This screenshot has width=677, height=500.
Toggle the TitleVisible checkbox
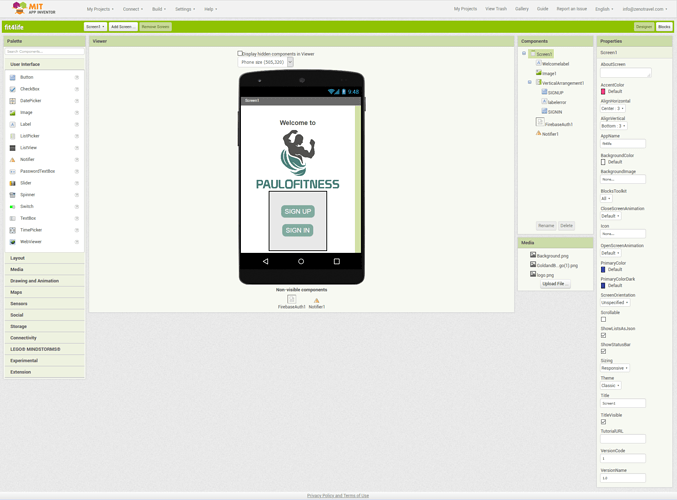click(x=603, y=422)
